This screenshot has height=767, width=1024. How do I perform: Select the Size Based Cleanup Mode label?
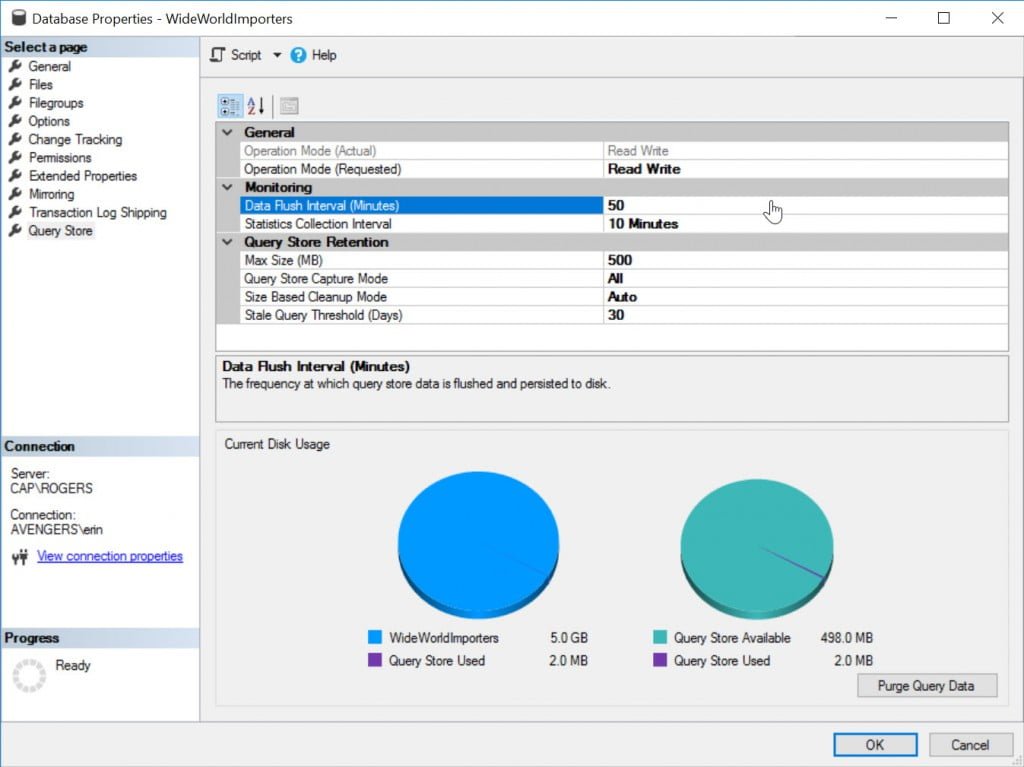(x=315, y=297)
